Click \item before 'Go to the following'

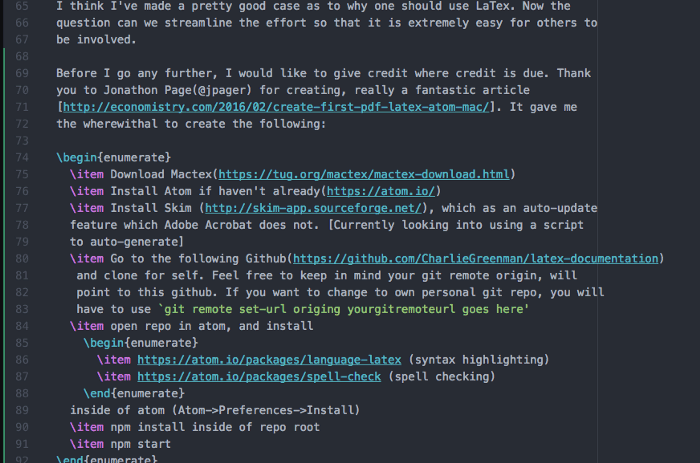[x=87, y=259]
